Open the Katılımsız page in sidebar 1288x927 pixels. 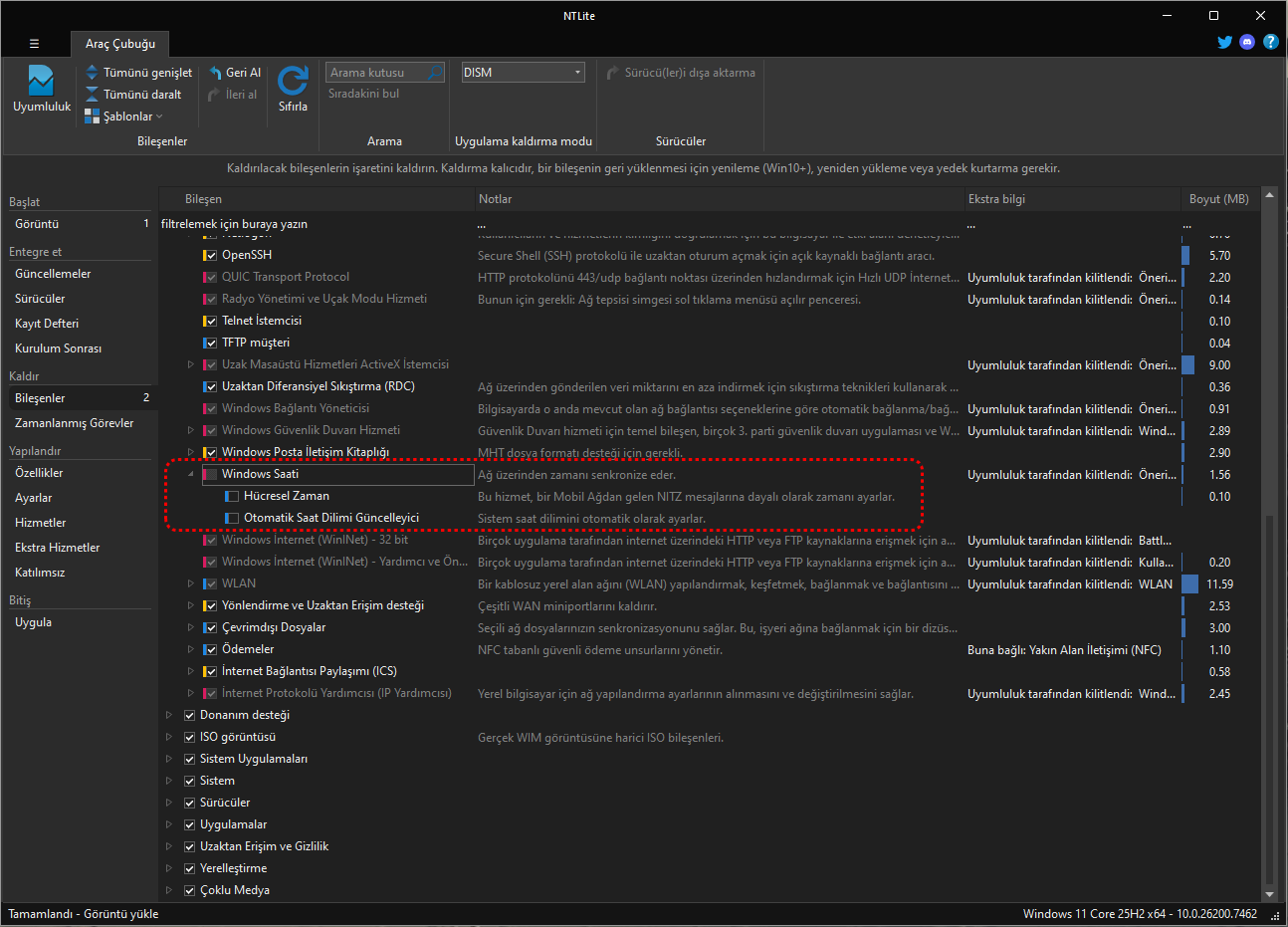80,573
